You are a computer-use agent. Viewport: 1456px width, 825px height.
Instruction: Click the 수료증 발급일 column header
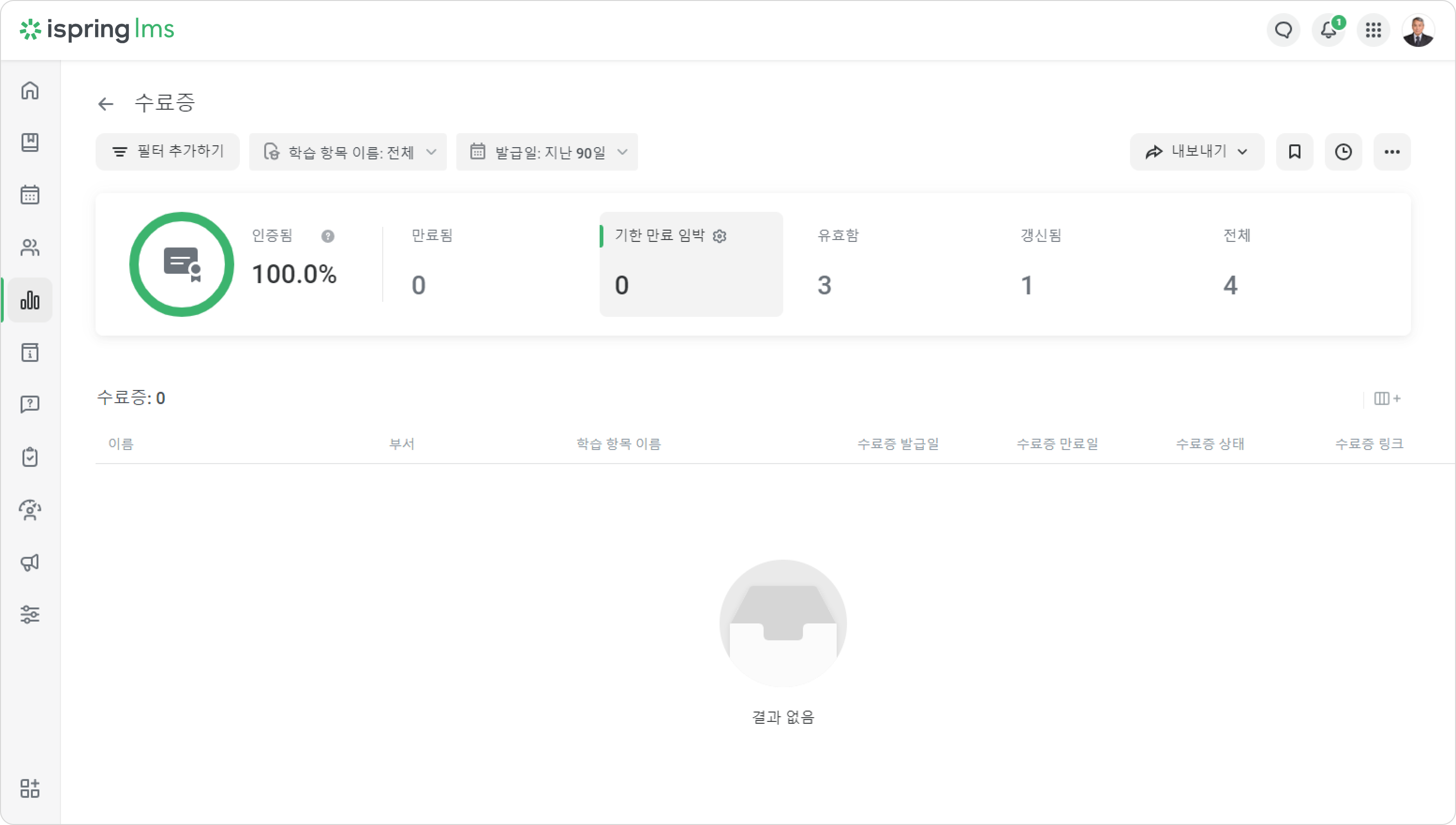tap(898, 444)
